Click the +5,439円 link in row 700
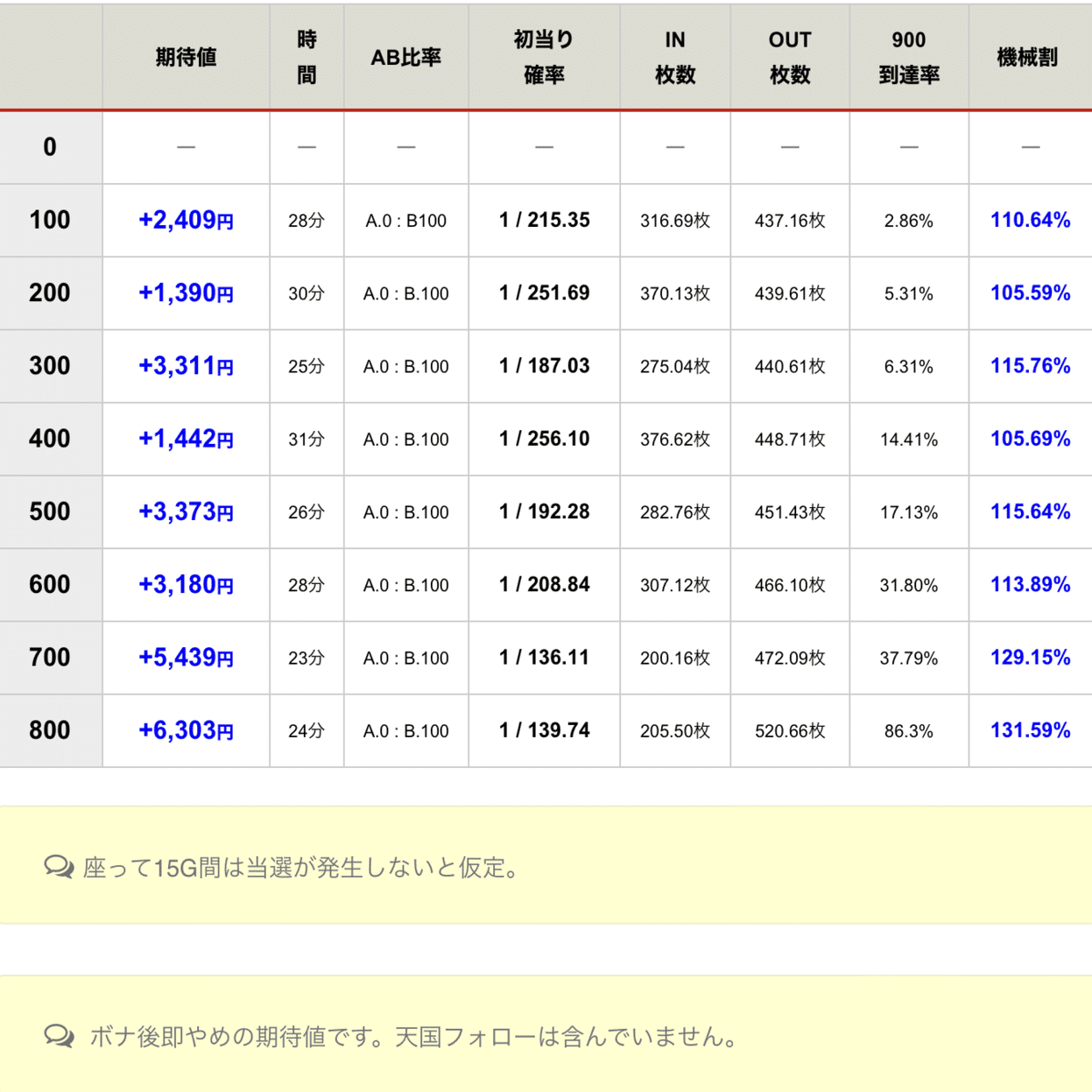The width and height of the screenshot is (1092, 1092). [186, 657]
